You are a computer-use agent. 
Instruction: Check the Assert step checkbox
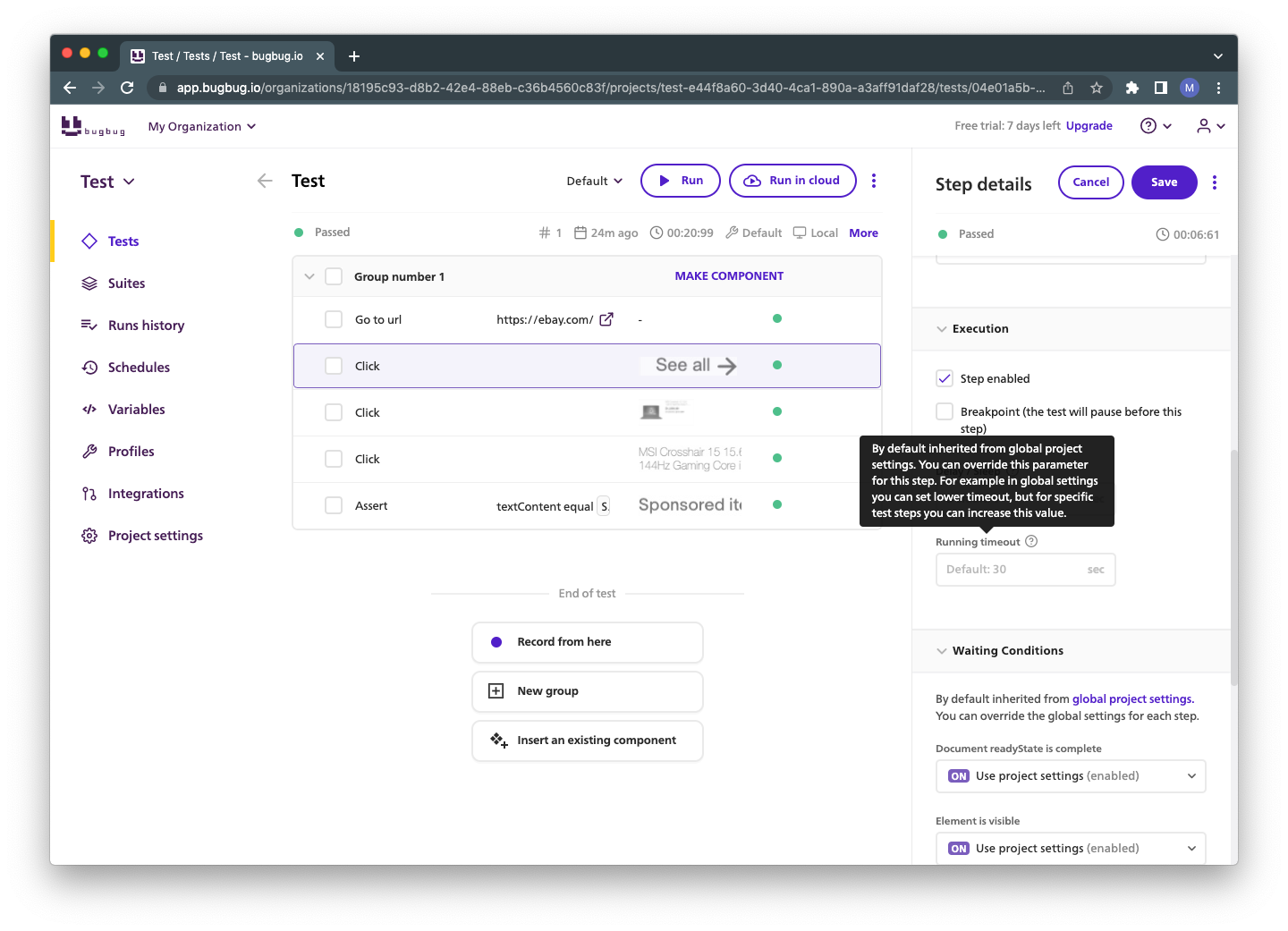334,505
